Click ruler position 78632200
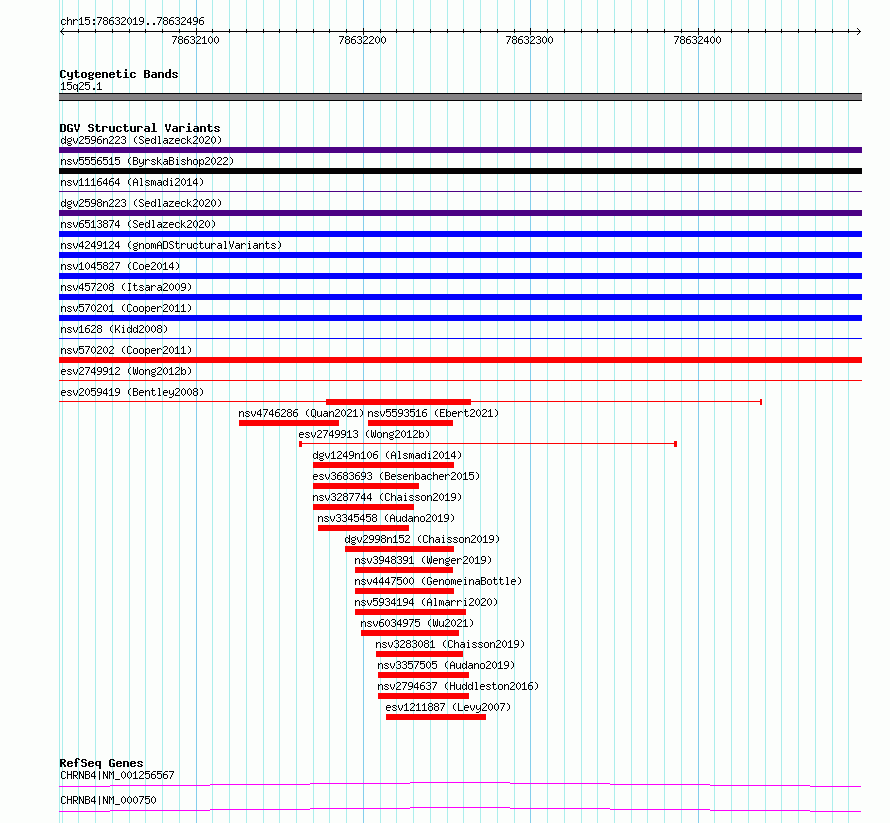Screen dimensions: 890x823 (x=362, y=40)
